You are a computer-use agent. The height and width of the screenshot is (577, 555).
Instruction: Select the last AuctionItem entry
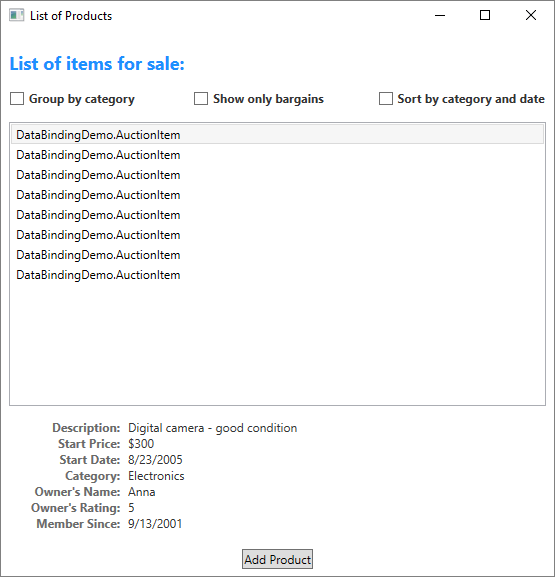[x=278, y=275]
